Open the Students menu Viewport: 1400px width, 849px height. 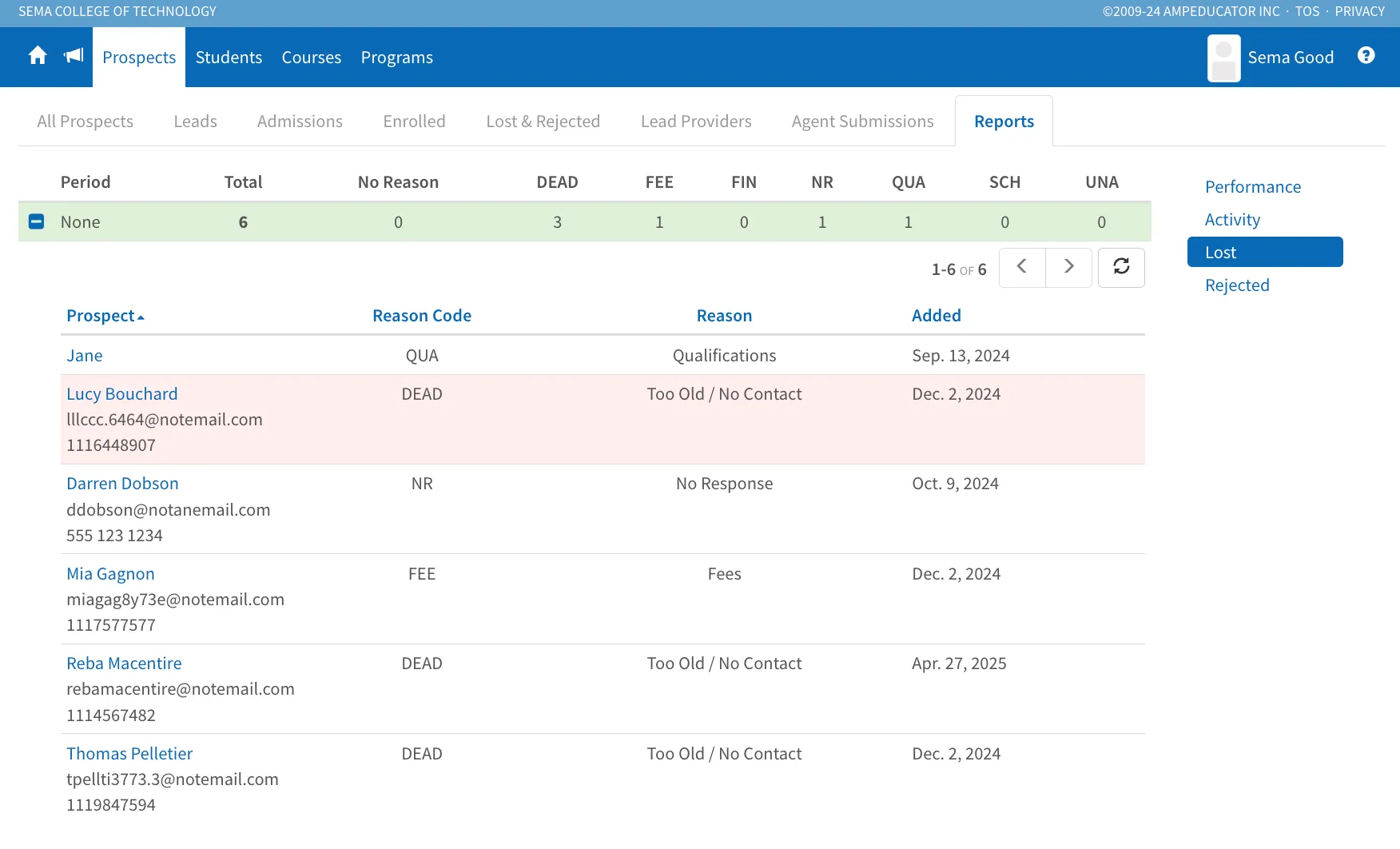point(229,58)
